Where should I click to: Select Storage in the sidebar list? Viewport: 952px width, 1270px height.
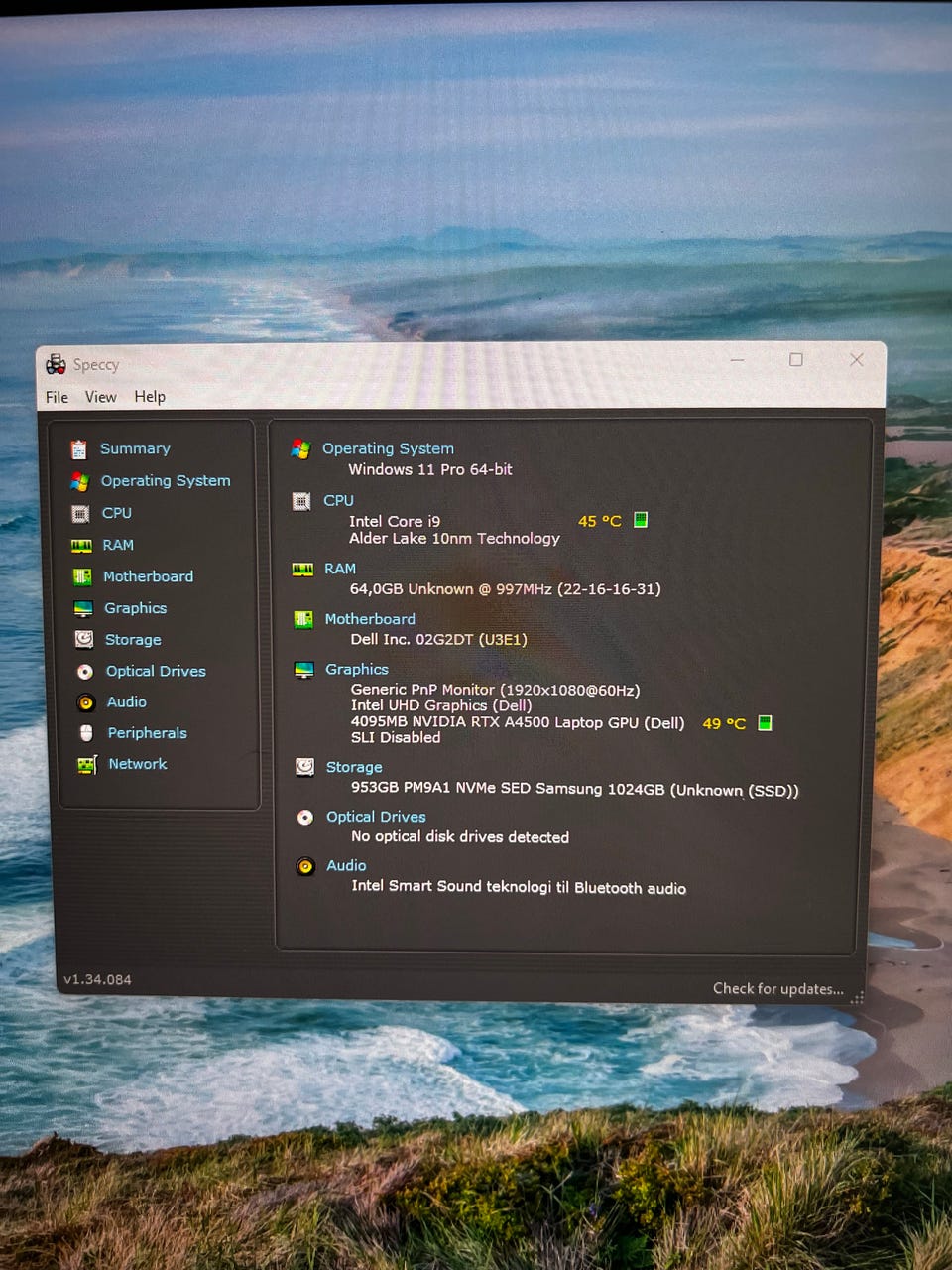[x=133, y=640]
